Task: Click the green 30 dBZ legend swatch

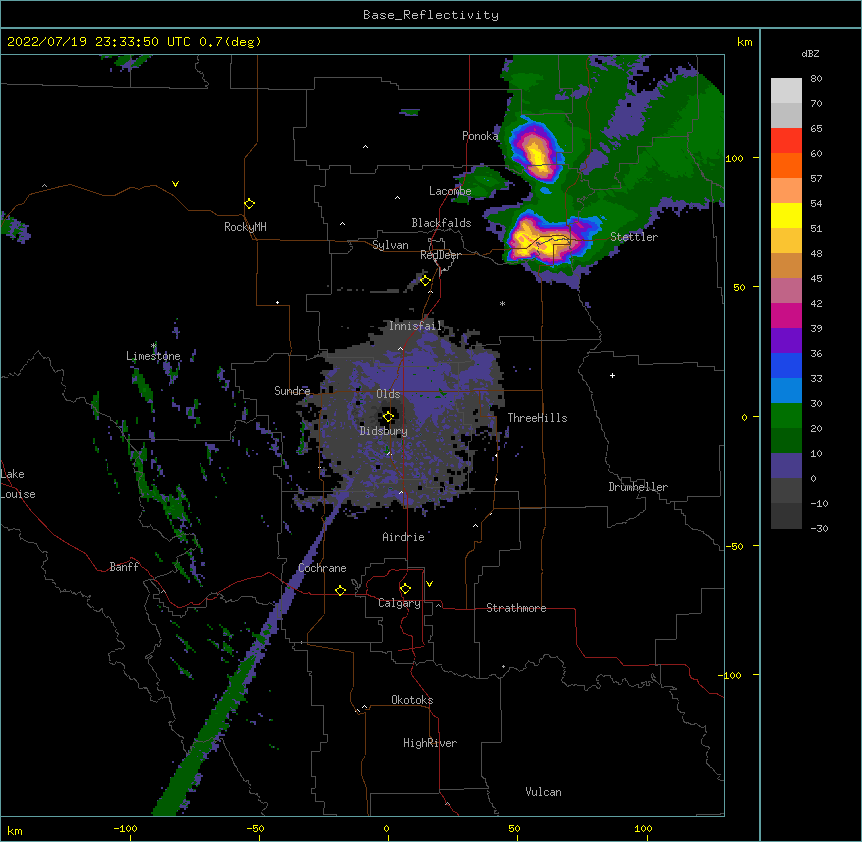Action: (x=786, y=416)
